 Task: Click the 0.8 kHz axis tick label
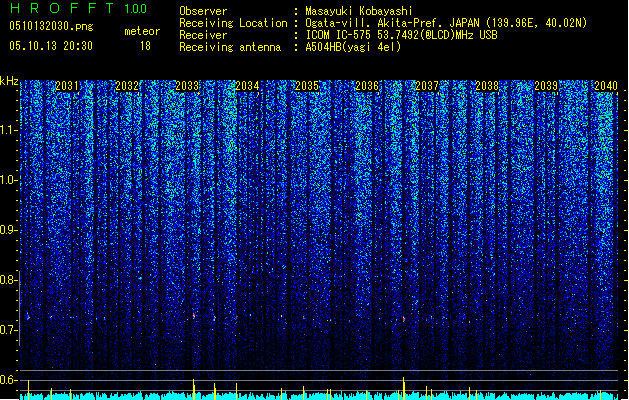[9, 280]
